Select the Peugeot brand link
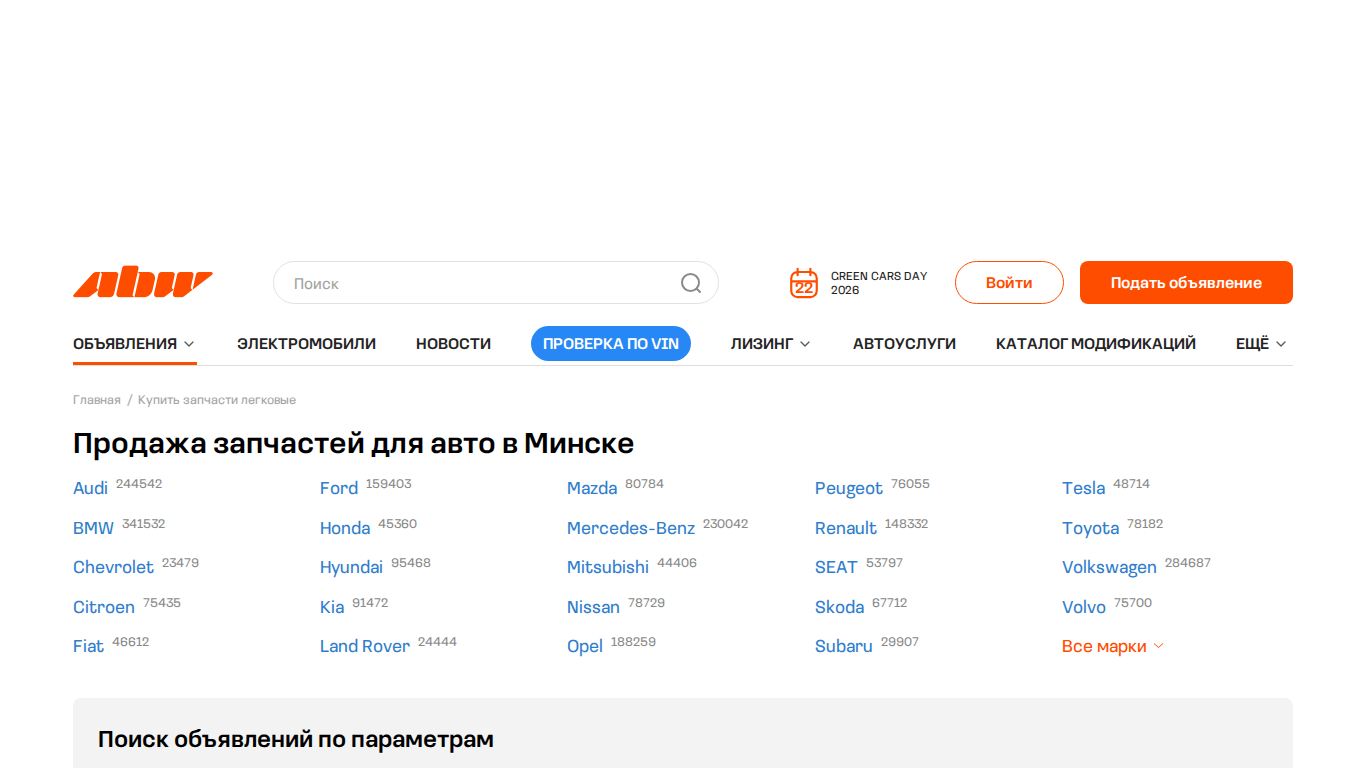 point(849,488)
